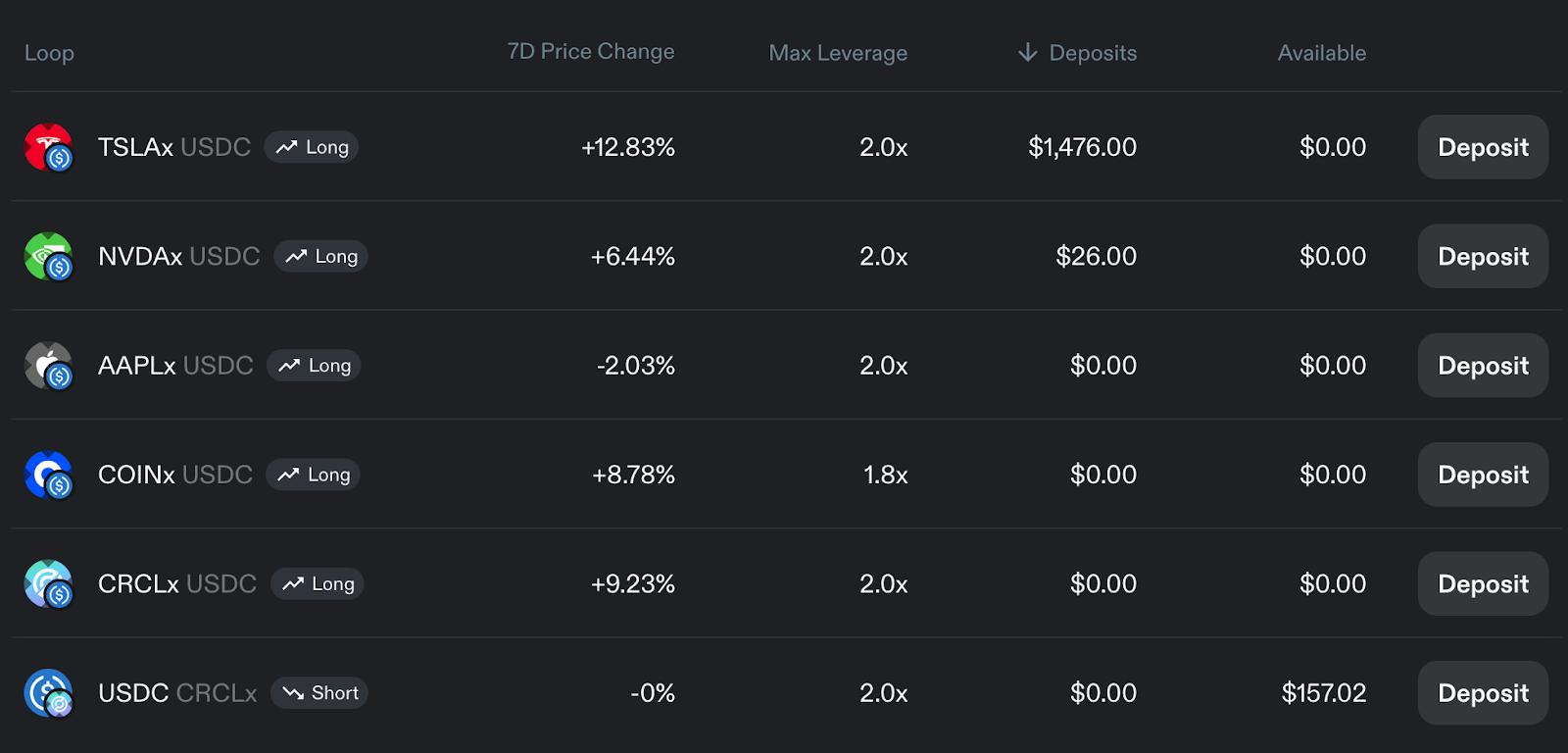Click the TSLAx token icon
The width and height of the screenshot is (1568, 753).
click(48, 147)
